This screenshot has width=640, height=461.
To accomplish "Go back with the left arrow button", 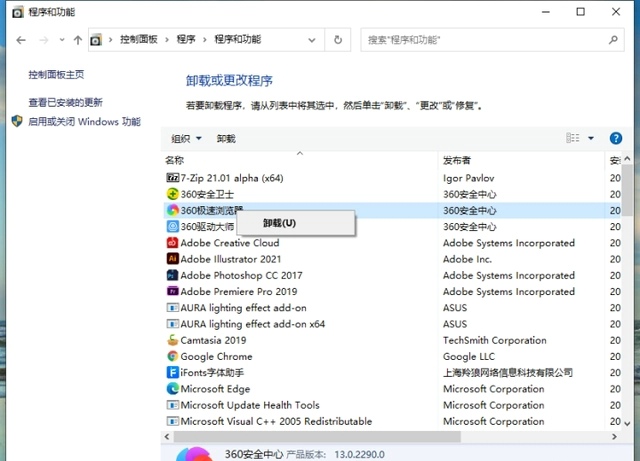I will 21,40.
